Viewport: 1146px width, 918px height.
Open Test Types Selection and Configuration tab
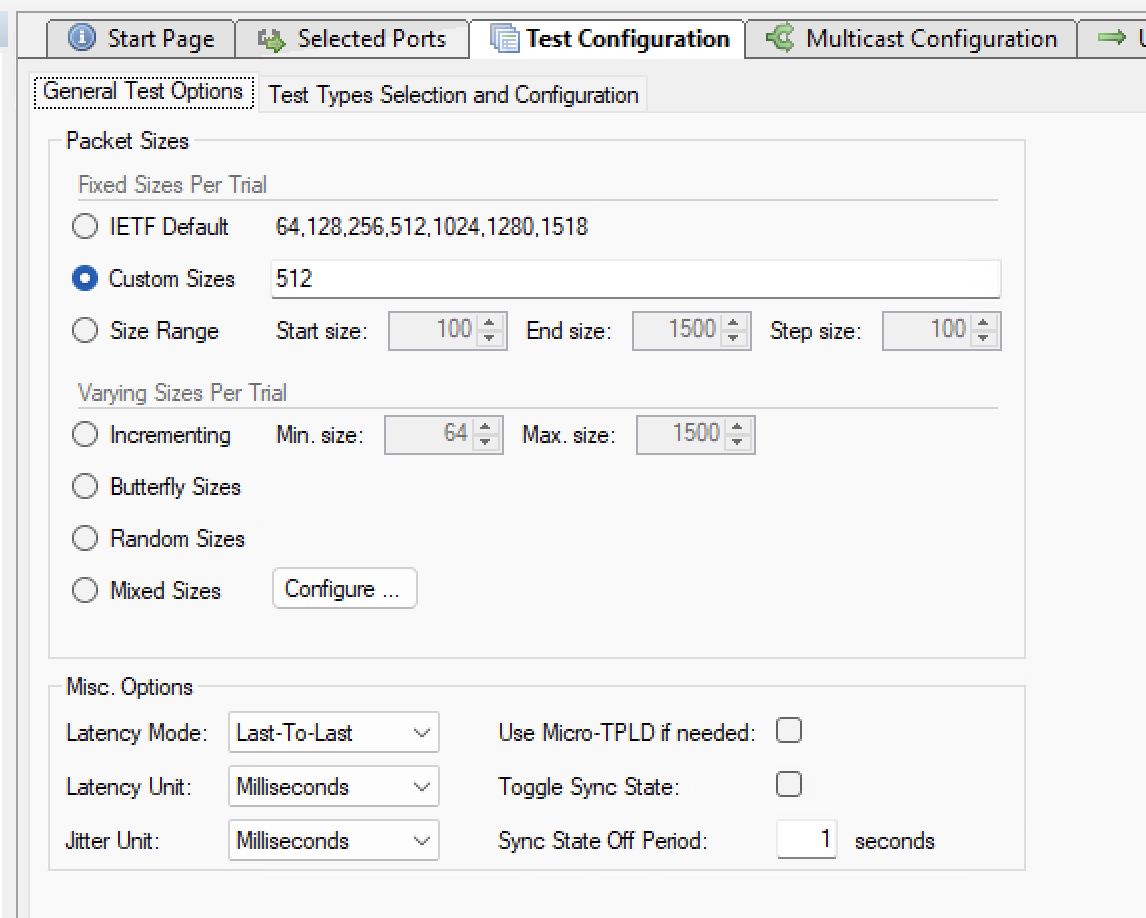[x=453, y=95]
